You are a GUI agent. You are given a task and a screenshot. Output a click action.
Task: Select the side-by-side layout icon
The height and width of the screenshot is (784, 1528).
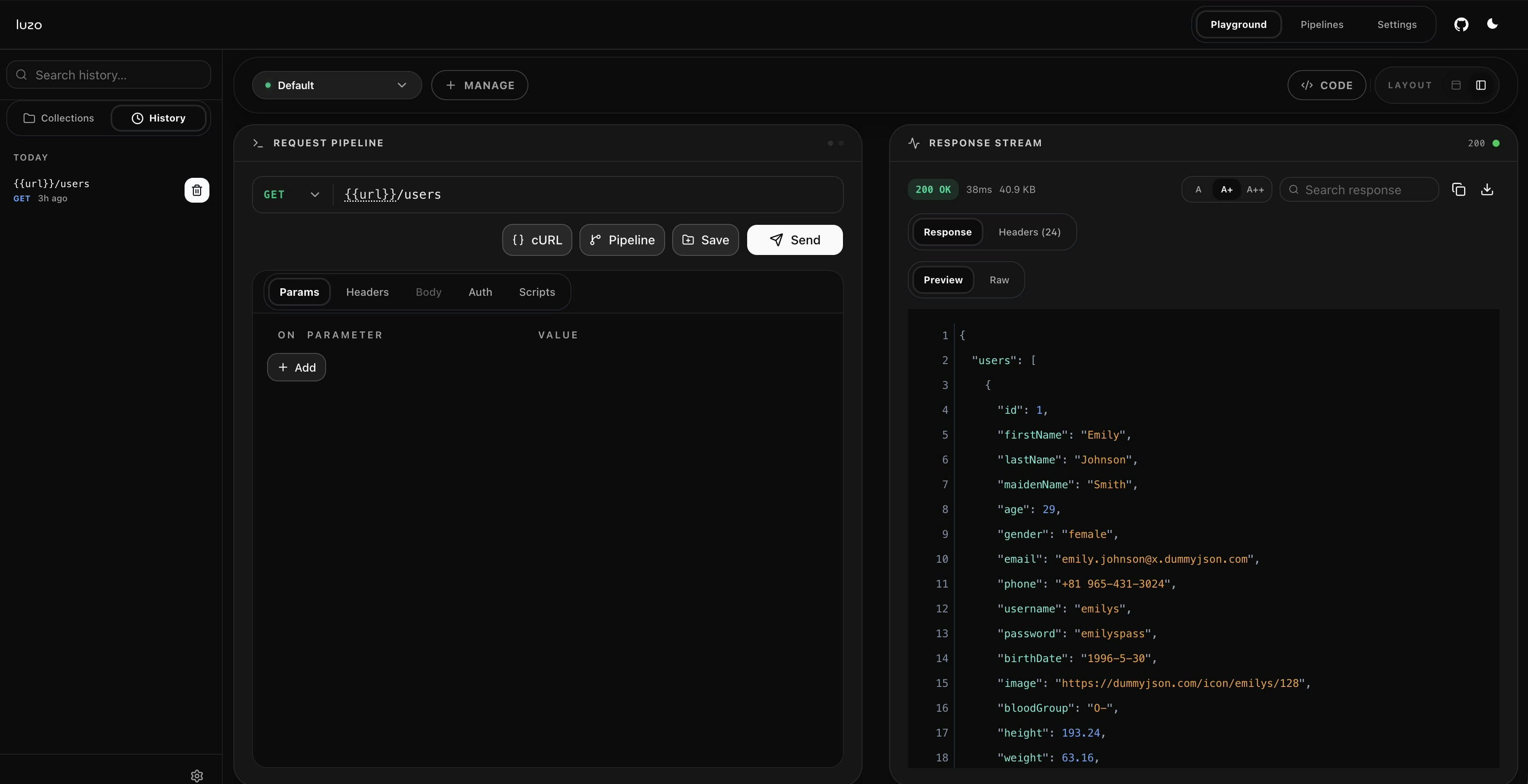point(1481,86)
